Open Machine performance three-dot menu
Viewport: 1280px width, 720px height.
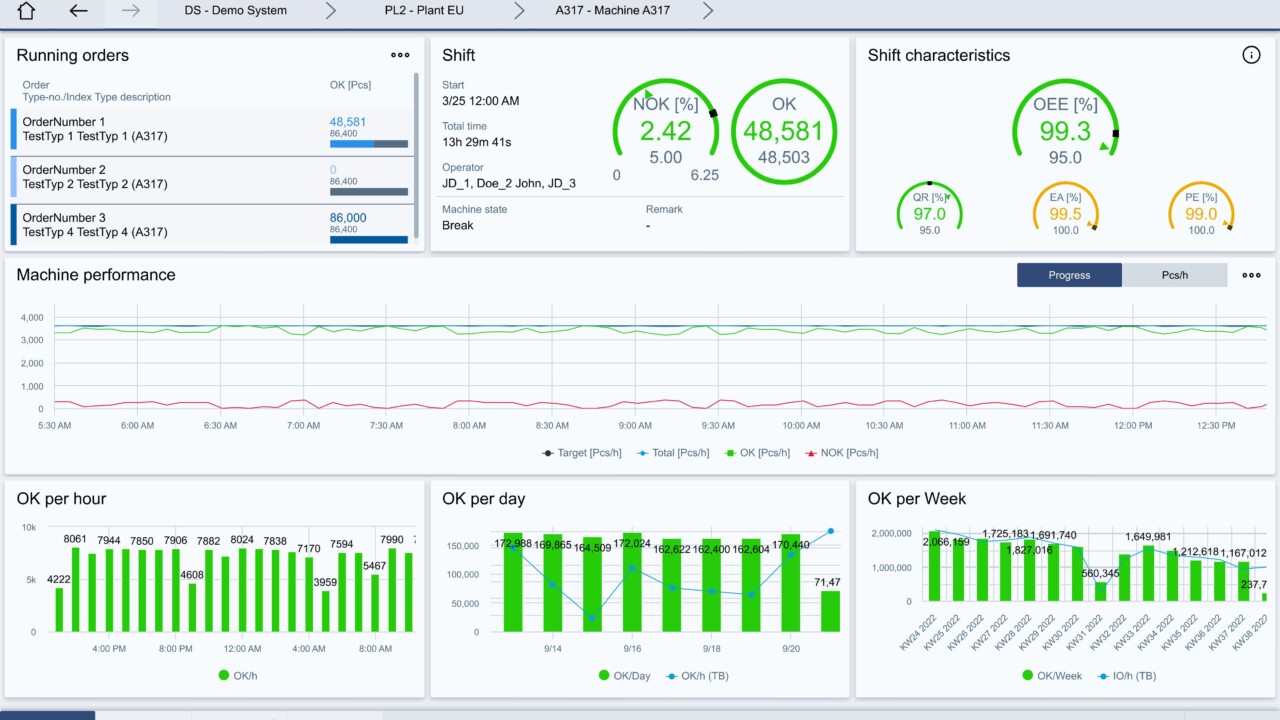pyautogui.click(x=1251, y=276)
